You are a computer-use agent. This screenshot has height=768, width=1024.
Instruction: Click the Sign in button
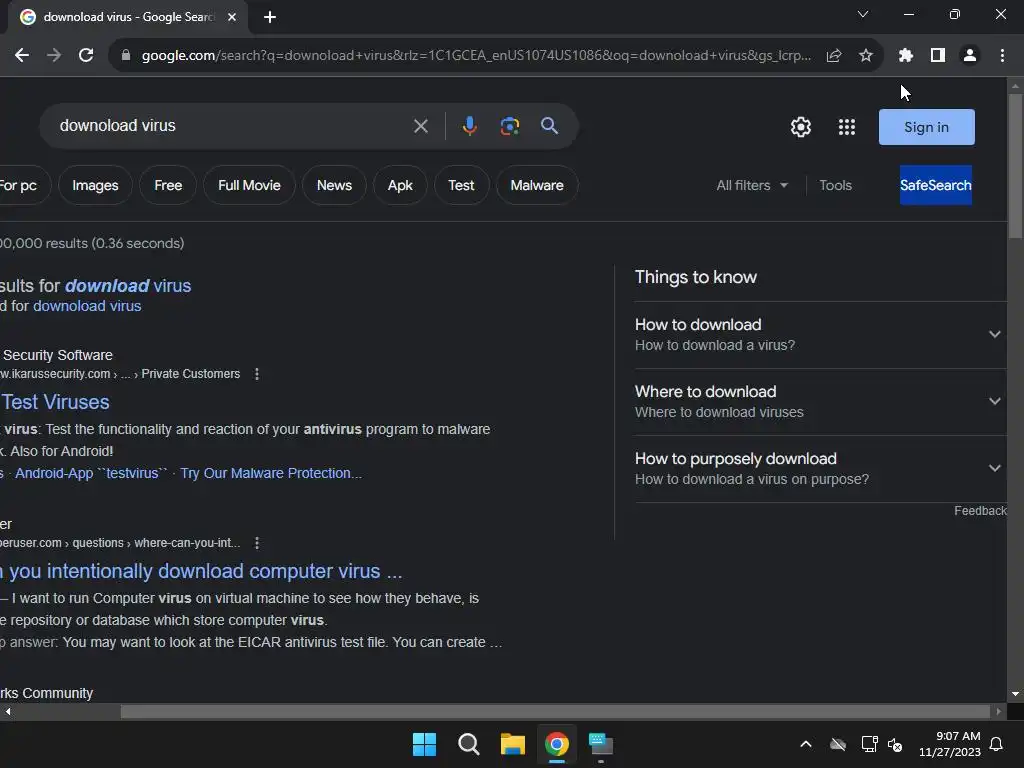926,127
